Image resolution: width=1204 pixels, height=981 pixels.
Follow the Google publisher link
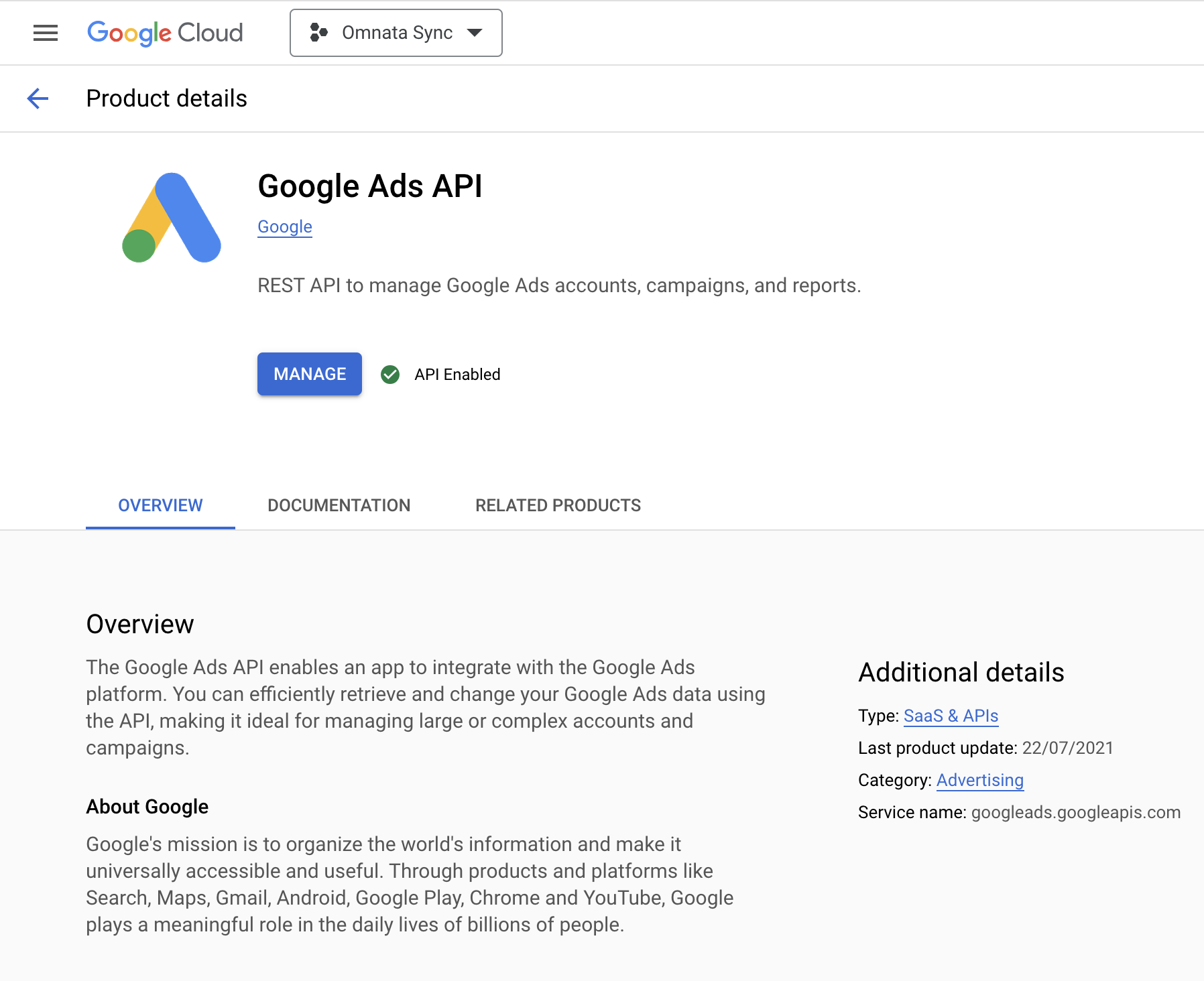pyautogui.click(x=285, y=227)
